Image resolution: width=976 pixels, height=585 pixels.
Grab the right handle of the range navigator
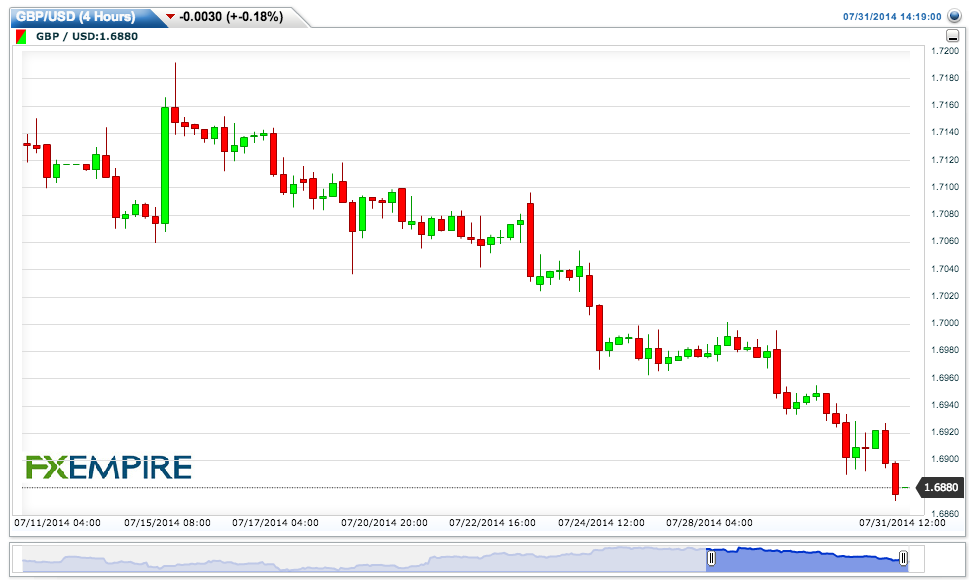tap(903, 558)
